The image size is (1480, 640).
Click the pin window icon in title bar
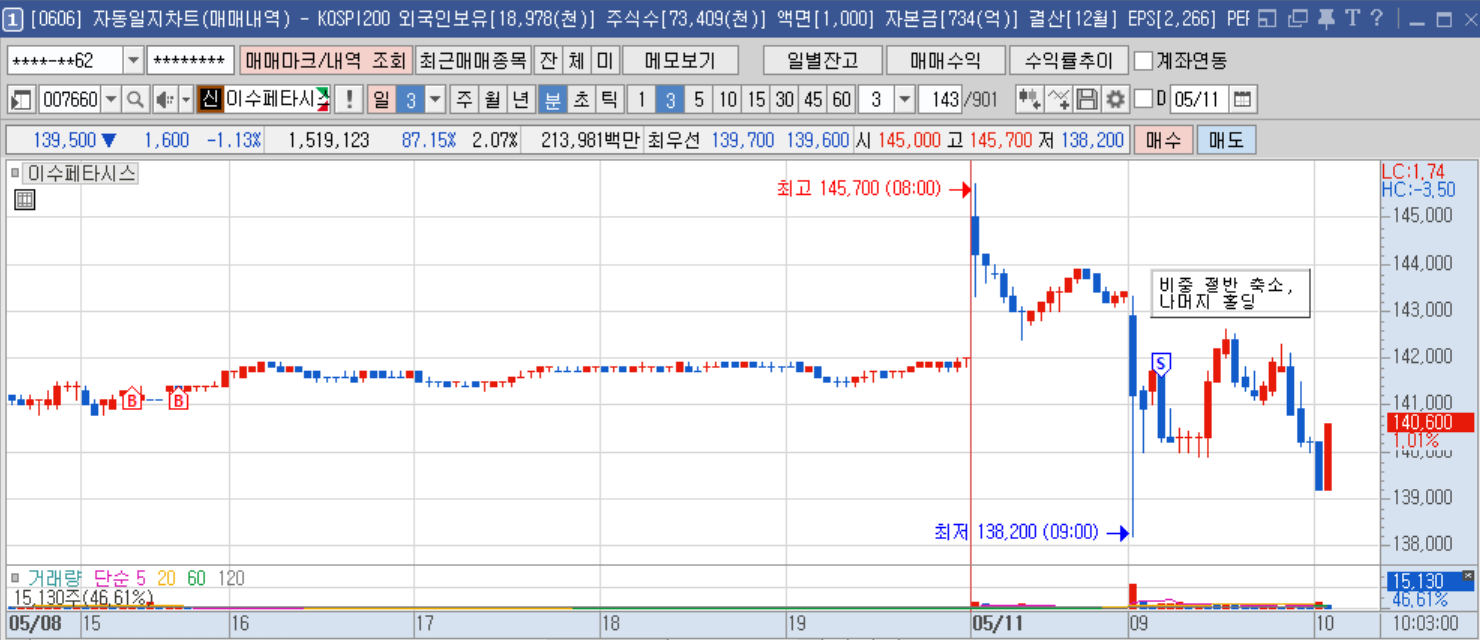pos(1325,17)
